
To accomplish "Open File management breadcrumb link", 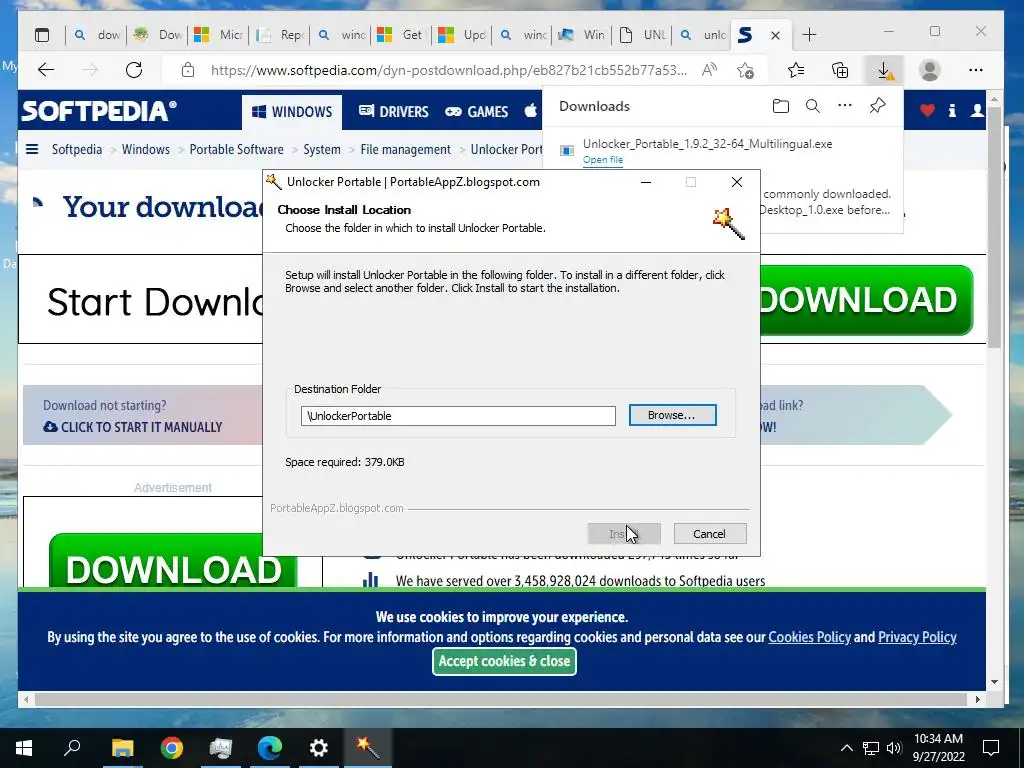I will (406, 149).
